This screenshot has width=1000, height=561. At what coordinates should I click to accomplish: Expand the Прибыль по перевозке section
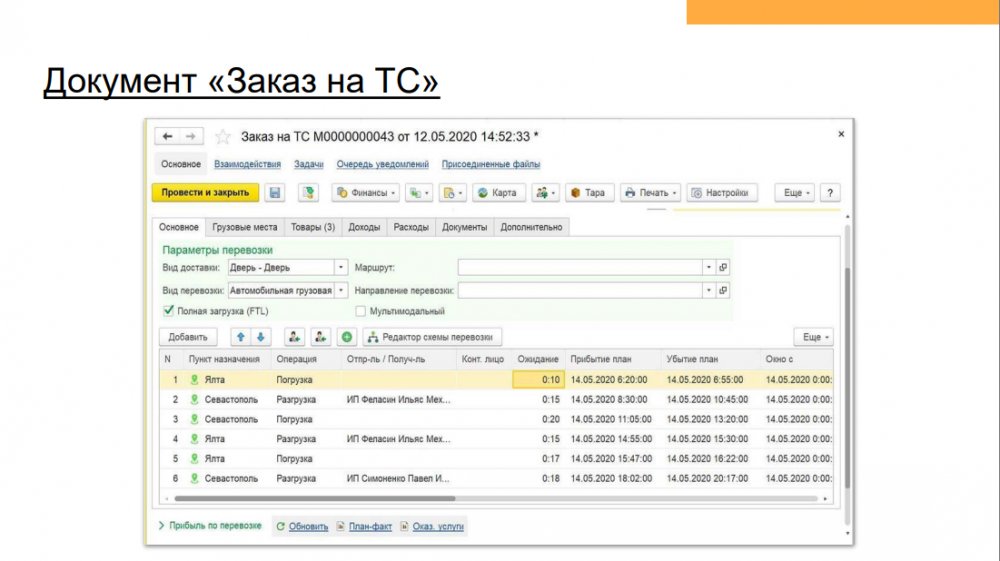tap(209, 526)
